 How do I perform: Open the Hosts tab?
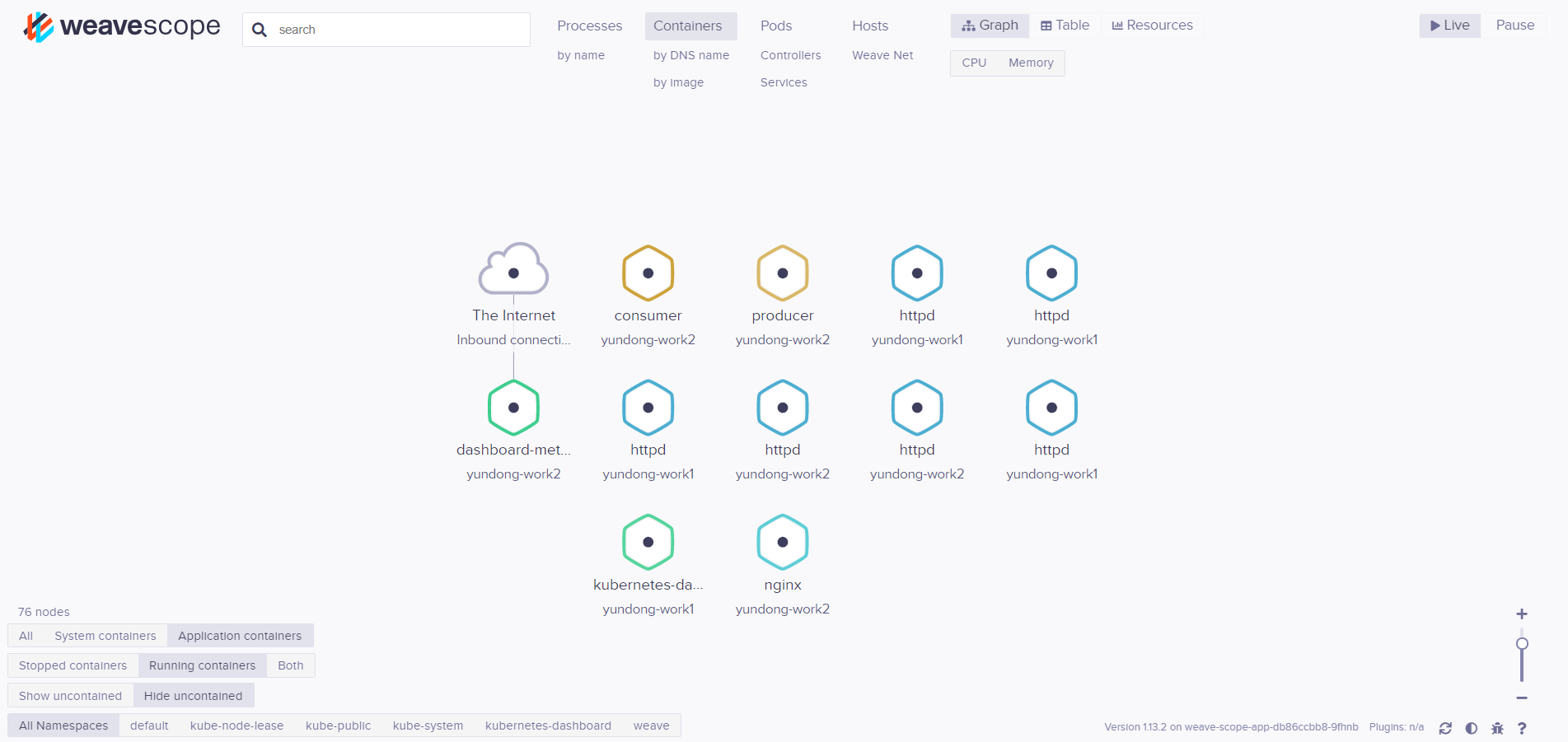point(869,26)
